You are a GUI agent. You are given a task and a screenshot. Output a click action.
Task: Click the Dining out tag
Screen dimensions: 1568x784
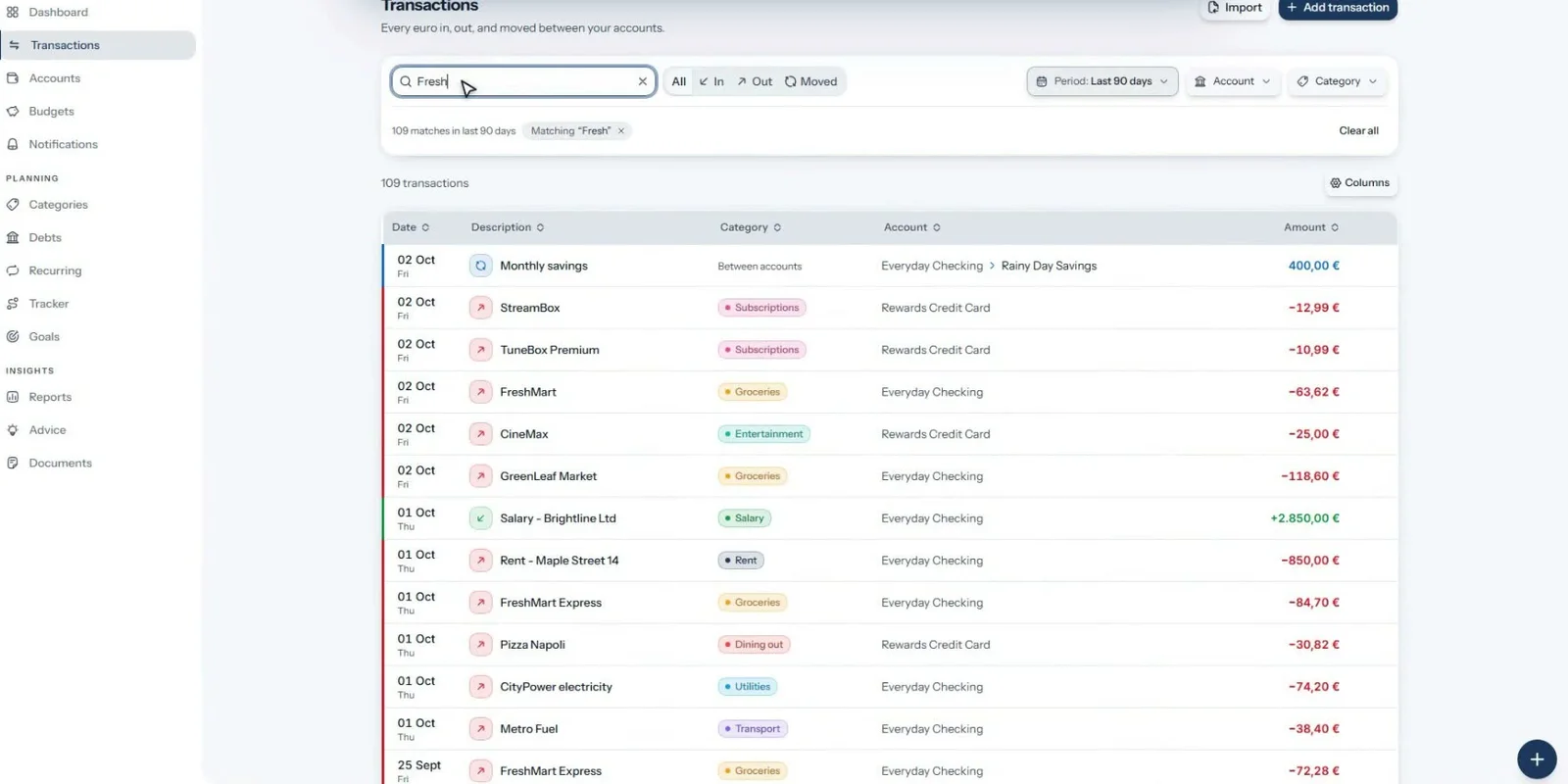click(x=754, y=645)
